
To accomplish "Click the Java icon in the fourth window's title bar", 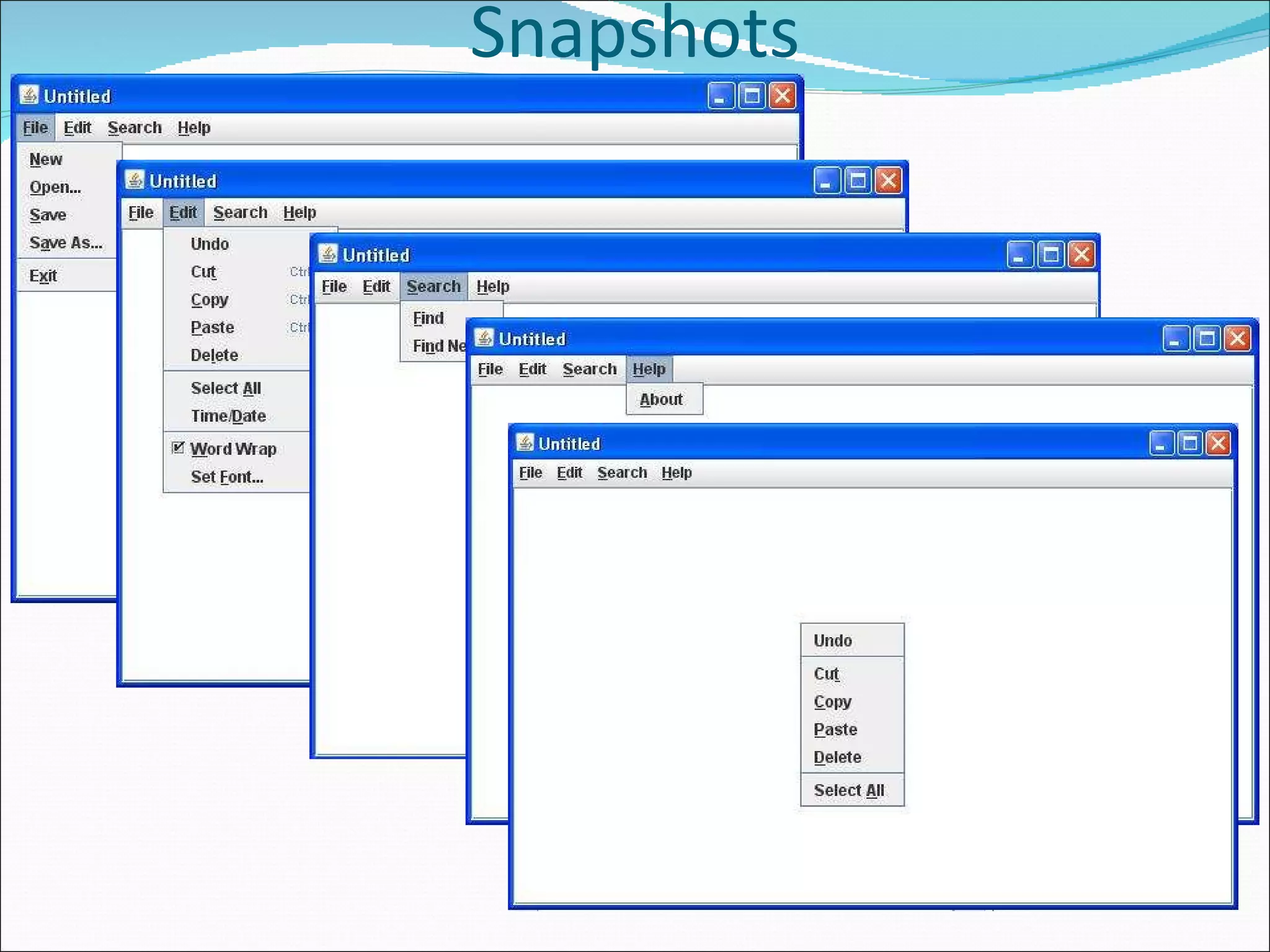I will click(x=484, y=338).
